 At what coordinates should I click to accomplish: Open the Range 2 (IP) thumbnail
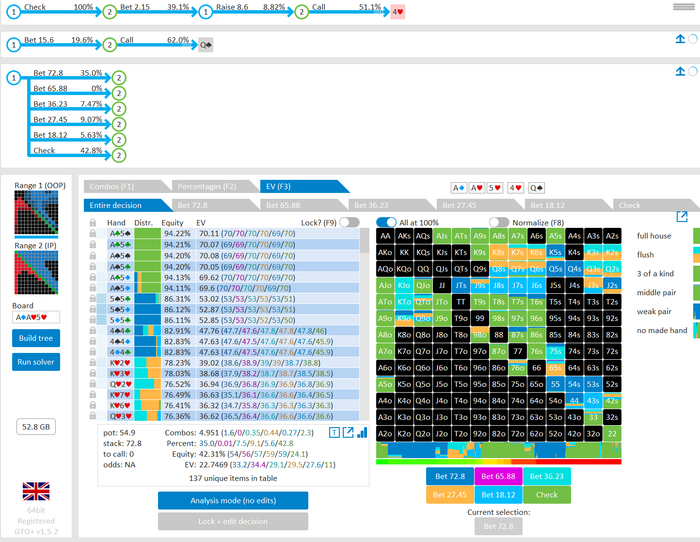point(36,272)
